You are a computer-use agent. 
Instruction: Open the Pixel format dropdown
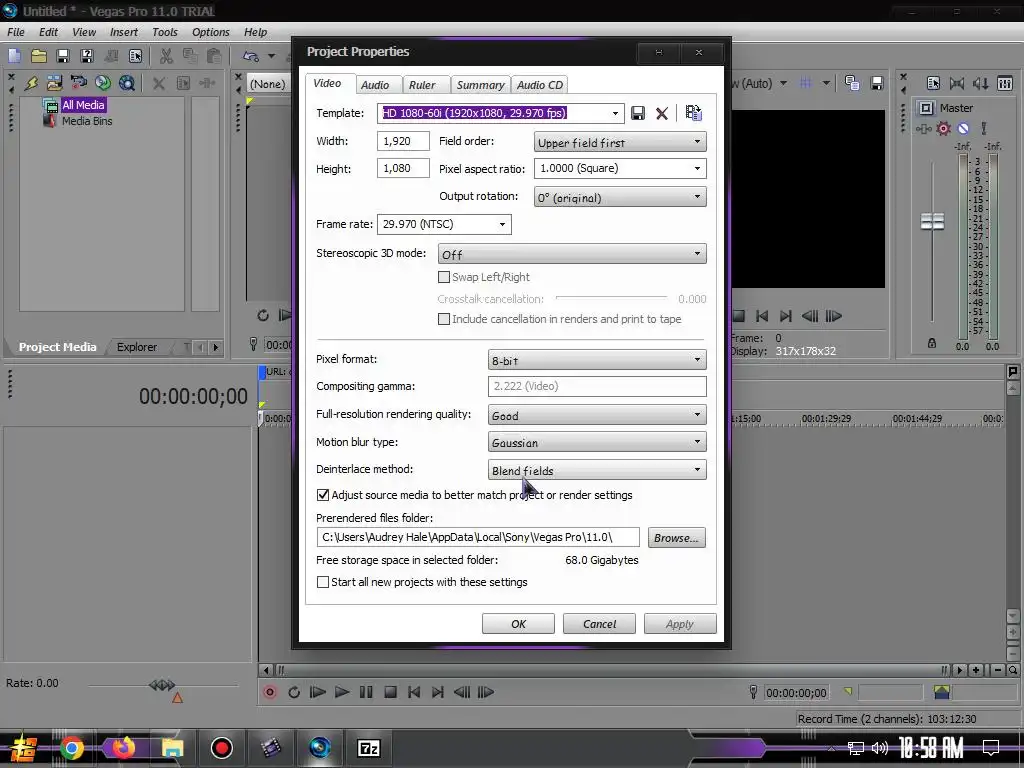pos(597,360)
